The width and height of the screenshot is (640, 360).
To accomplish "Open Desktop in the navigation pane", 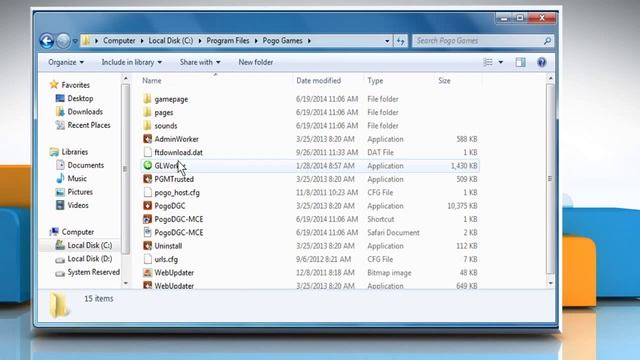I will click(x=80, y=98).
